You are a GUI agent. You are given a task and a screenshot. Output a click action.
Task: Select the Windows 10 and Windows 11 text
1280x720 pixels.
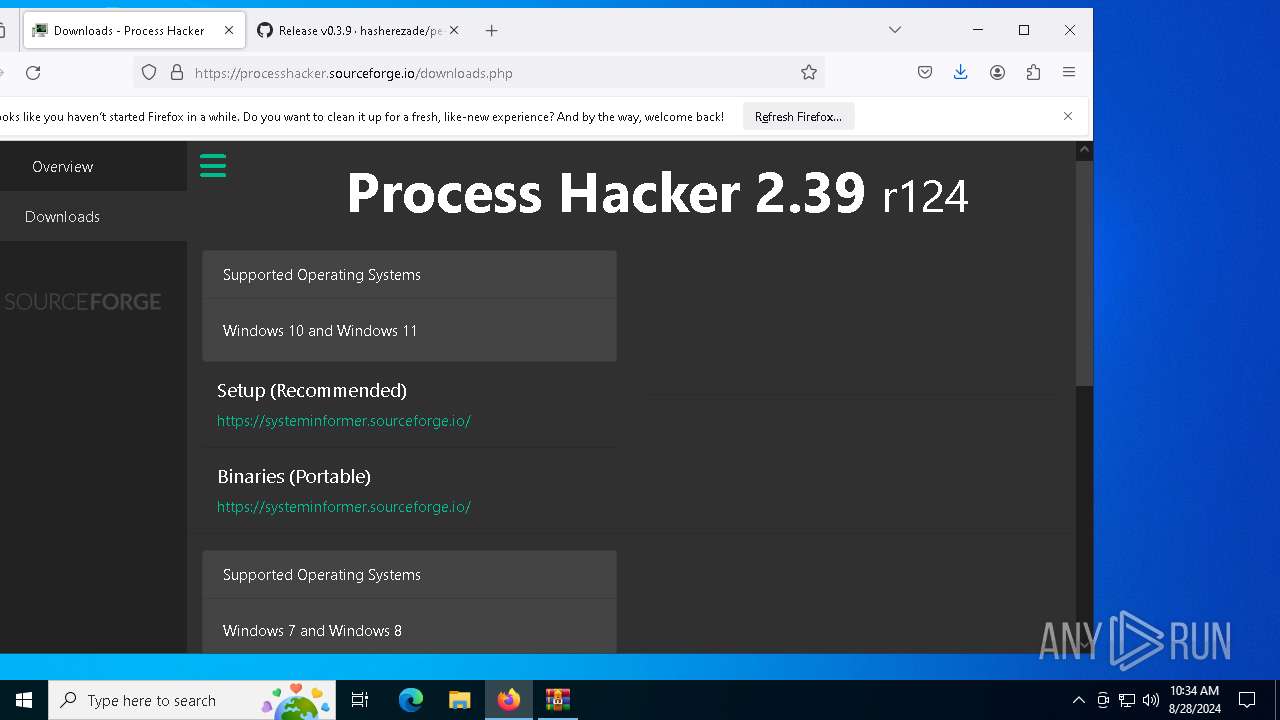[320, 331]
